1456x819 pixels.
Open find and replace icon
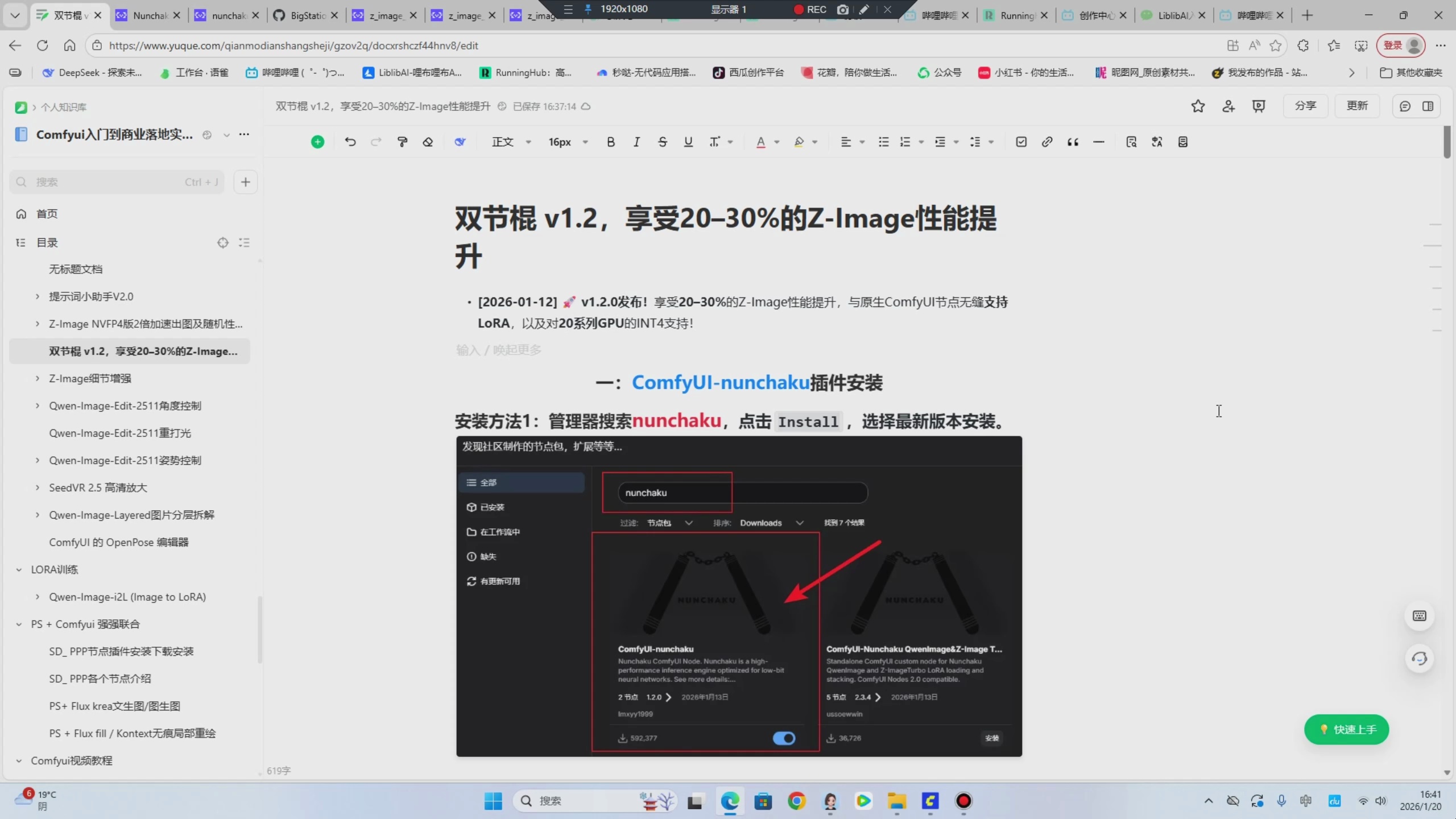pyautogui.click(x=1131, y=142)
